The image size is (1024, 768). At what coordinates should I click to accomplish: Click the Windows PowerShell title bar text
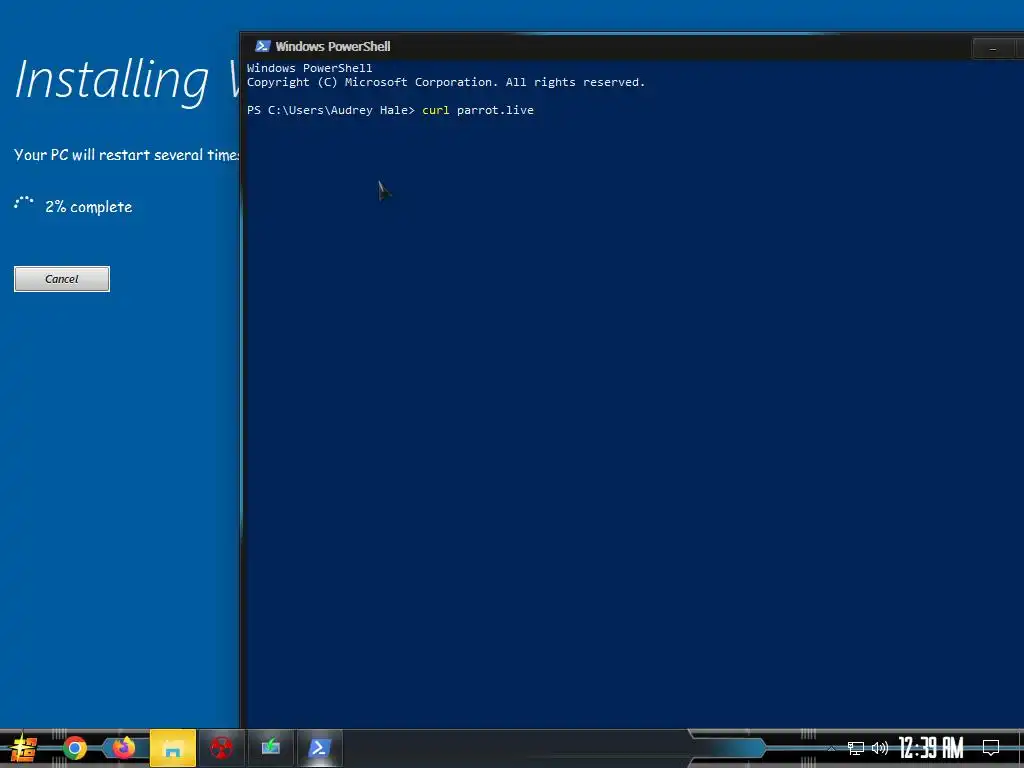pos(332,46)
